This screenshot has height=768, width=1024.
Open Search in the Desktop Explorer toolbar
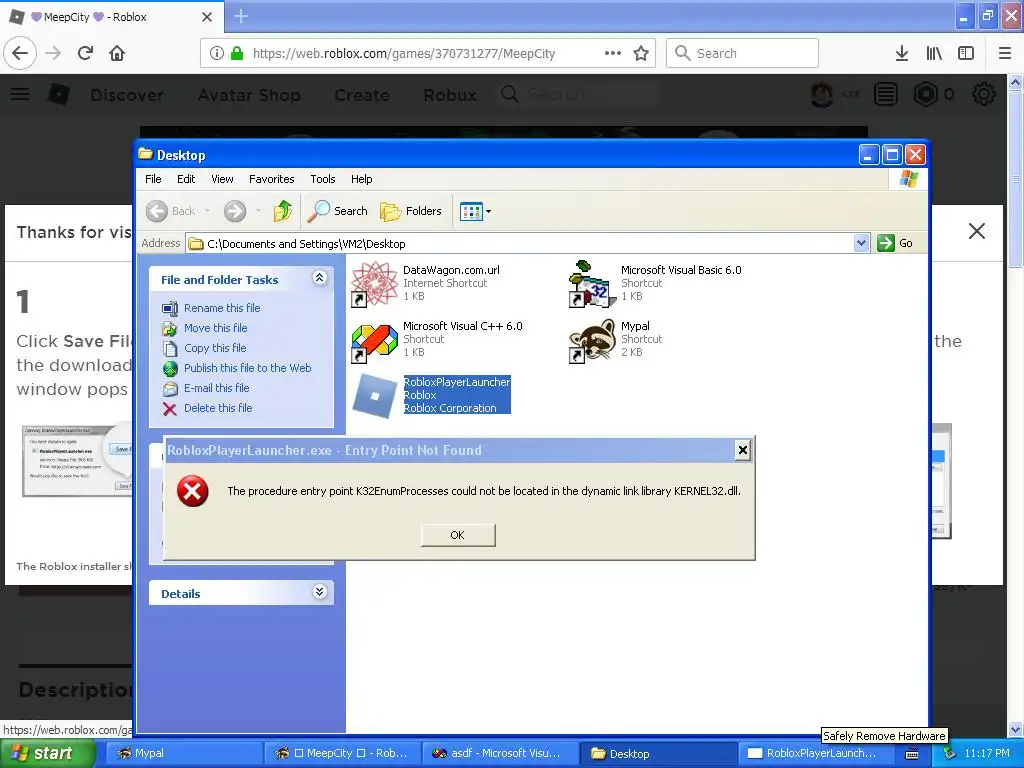click(338, 211)
